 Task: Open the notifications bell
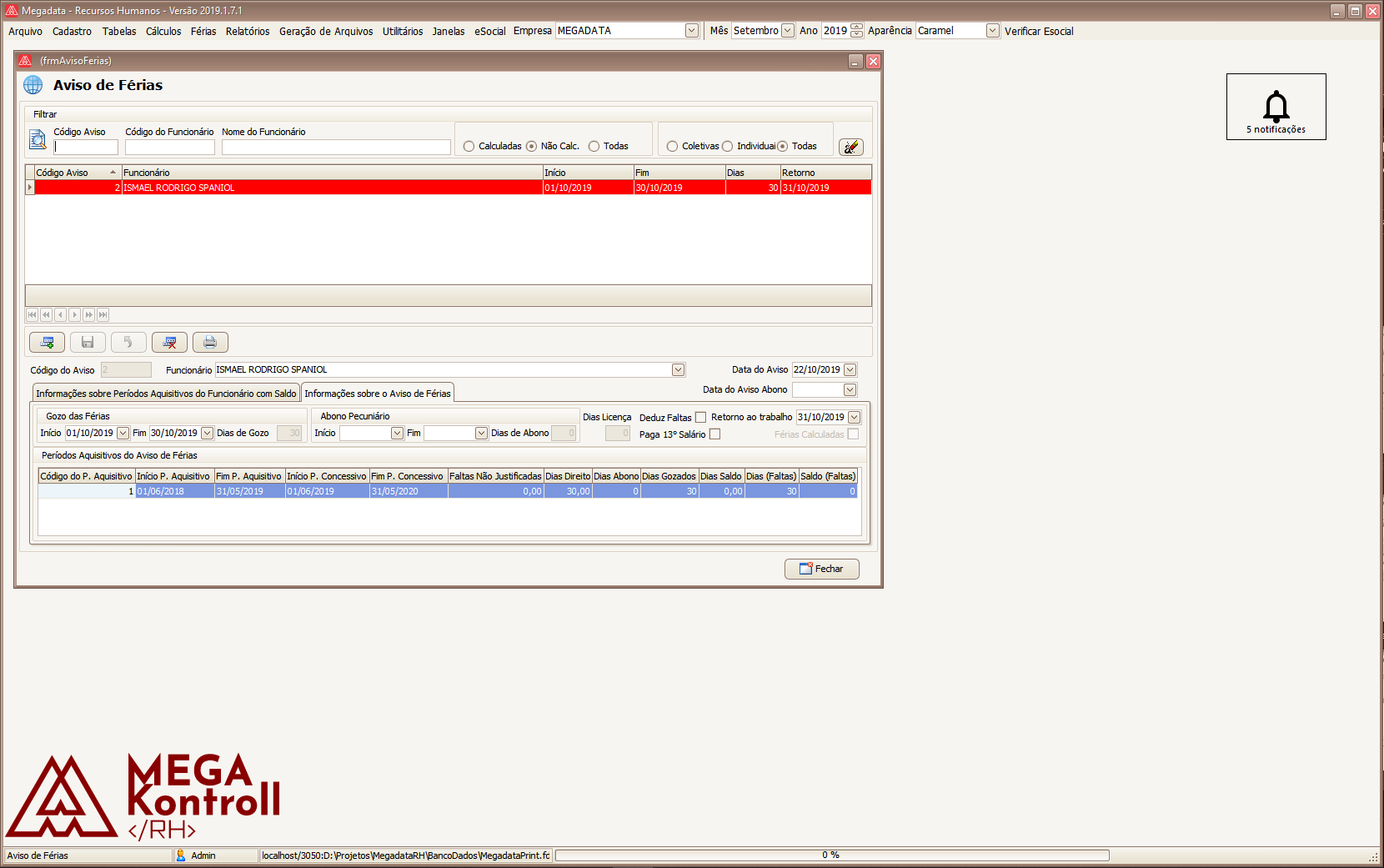pyautogui.click(x=1276, y=108)
